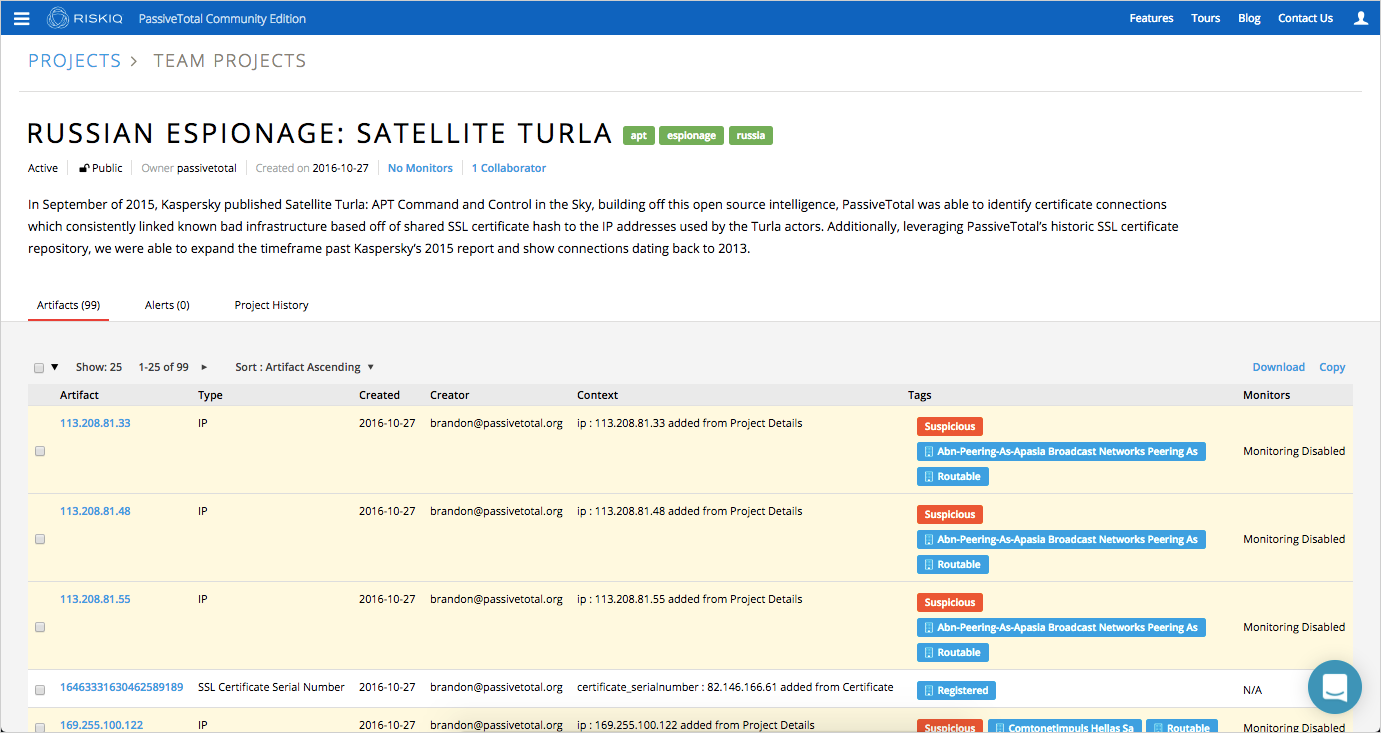
Task: Switch to the Alerts (0) tab
Action: click(167, 305)
